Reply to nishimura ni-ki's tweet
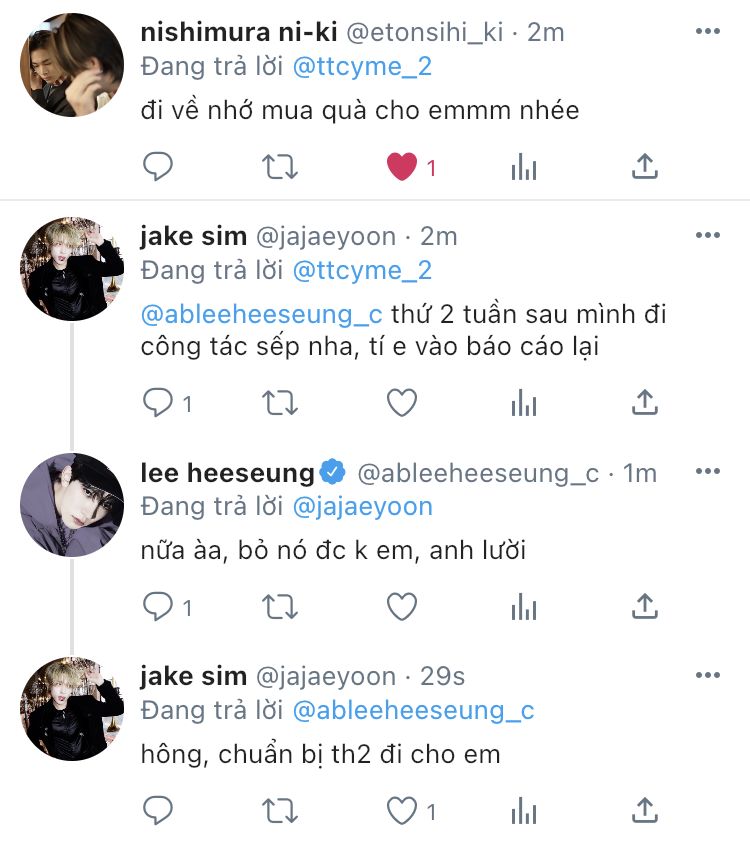 [158, 166]
